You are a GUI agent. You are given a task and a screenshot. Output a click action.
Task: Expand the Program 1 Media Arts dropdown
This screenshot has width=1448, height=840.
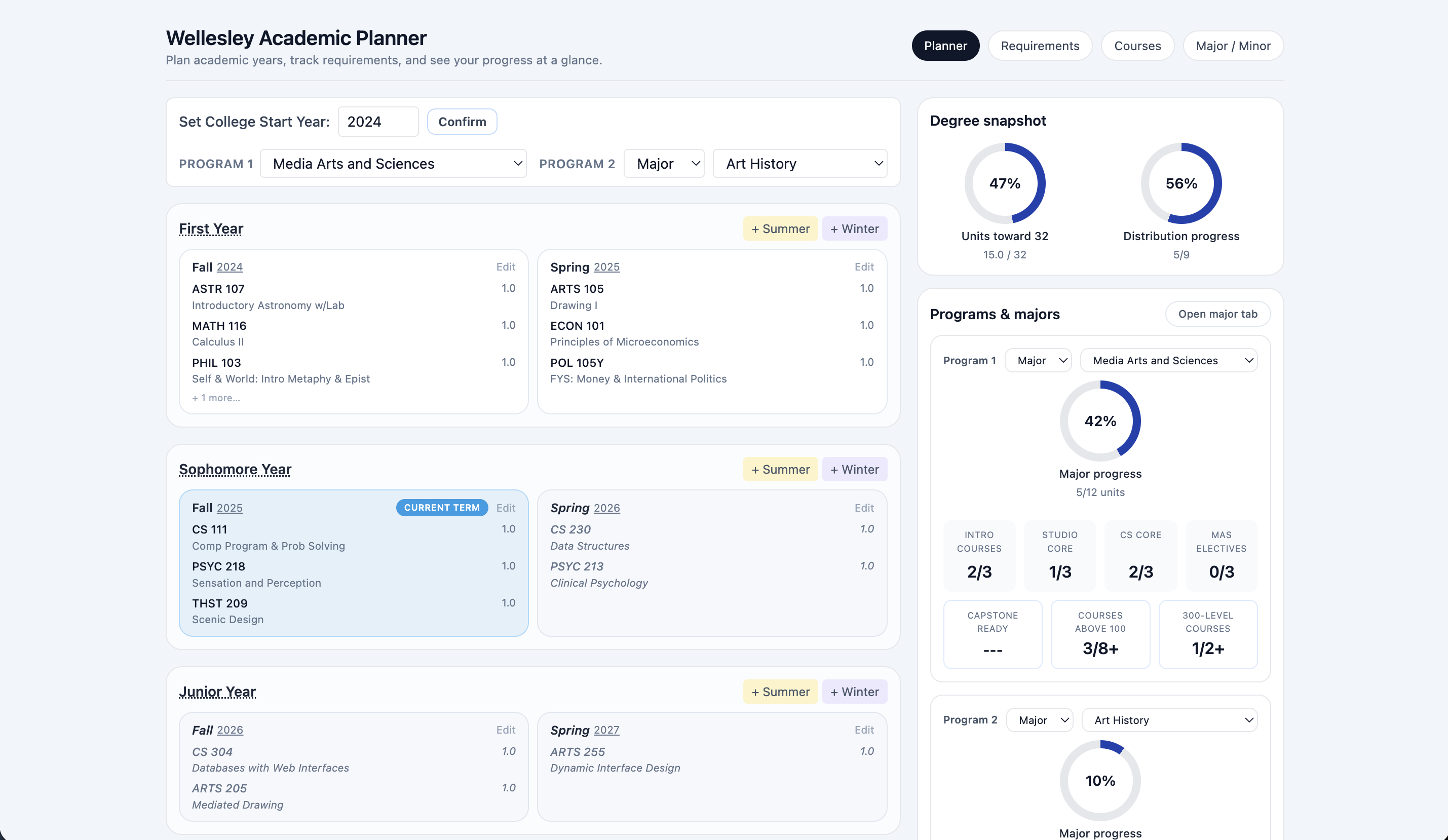coord(393,164)
